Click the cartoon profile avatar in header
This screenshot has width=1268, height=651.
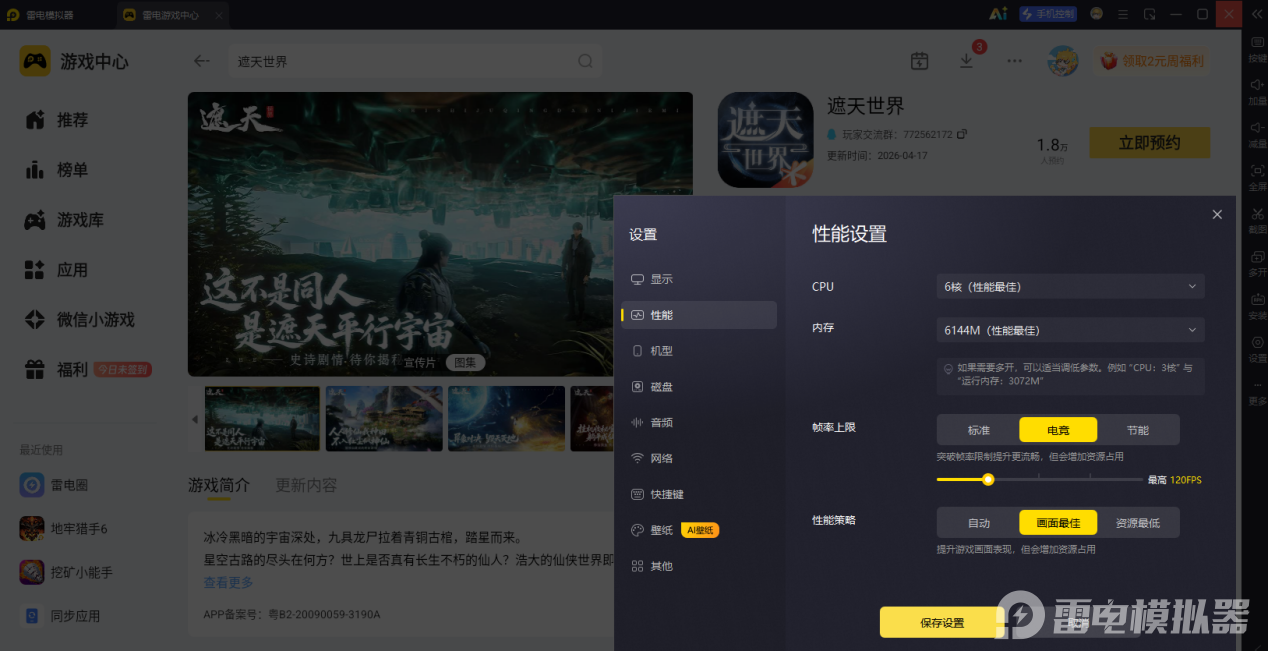tap(1062, 61)
